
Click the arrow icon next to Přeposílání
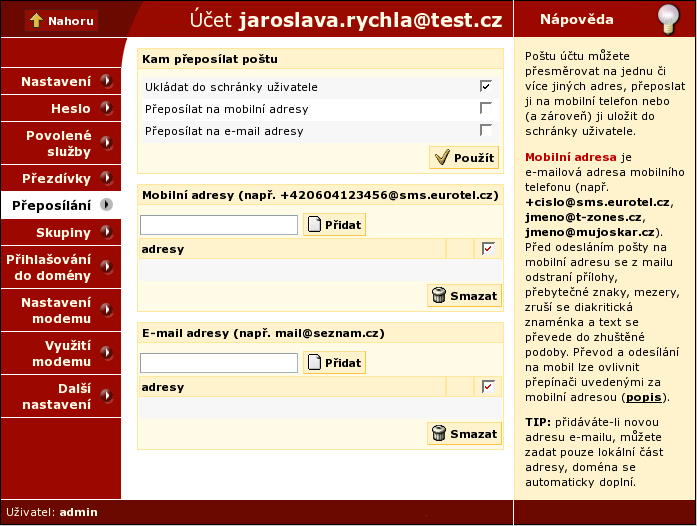click(106, 205)
